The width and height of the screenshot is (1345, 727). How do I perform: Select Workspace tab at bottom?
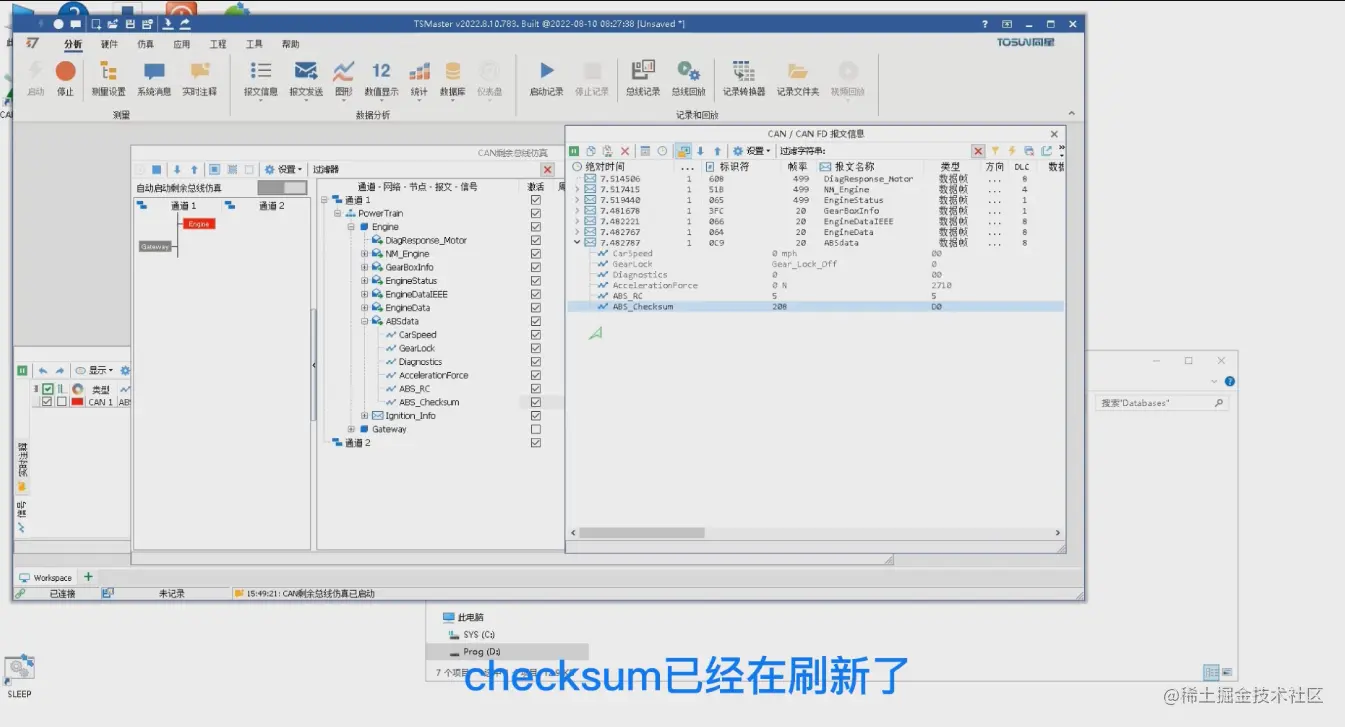click(x=45, y=577)
